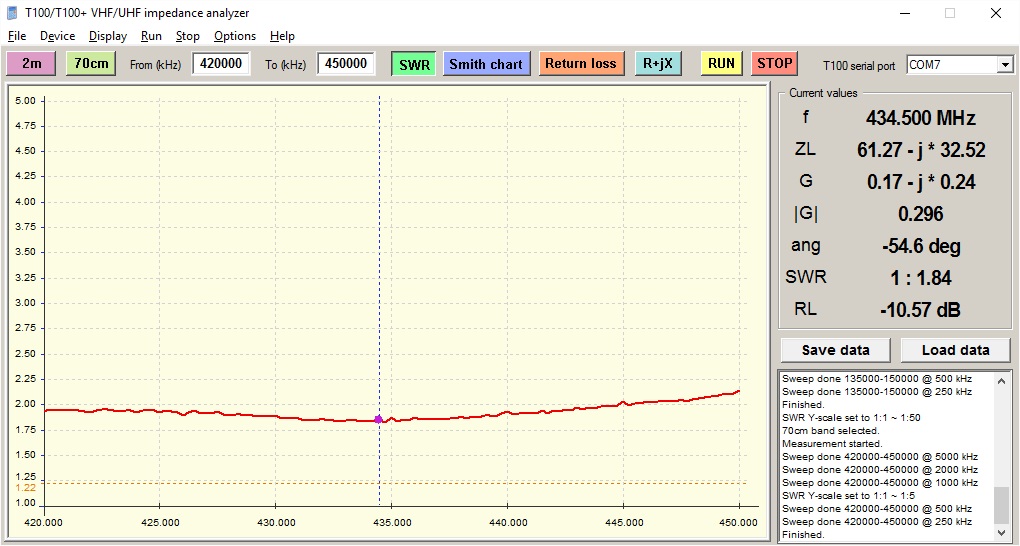The height and width of the screenshot is (546, 1020).
Task: Open the Help menu
Action: click(x=282, y=36)
